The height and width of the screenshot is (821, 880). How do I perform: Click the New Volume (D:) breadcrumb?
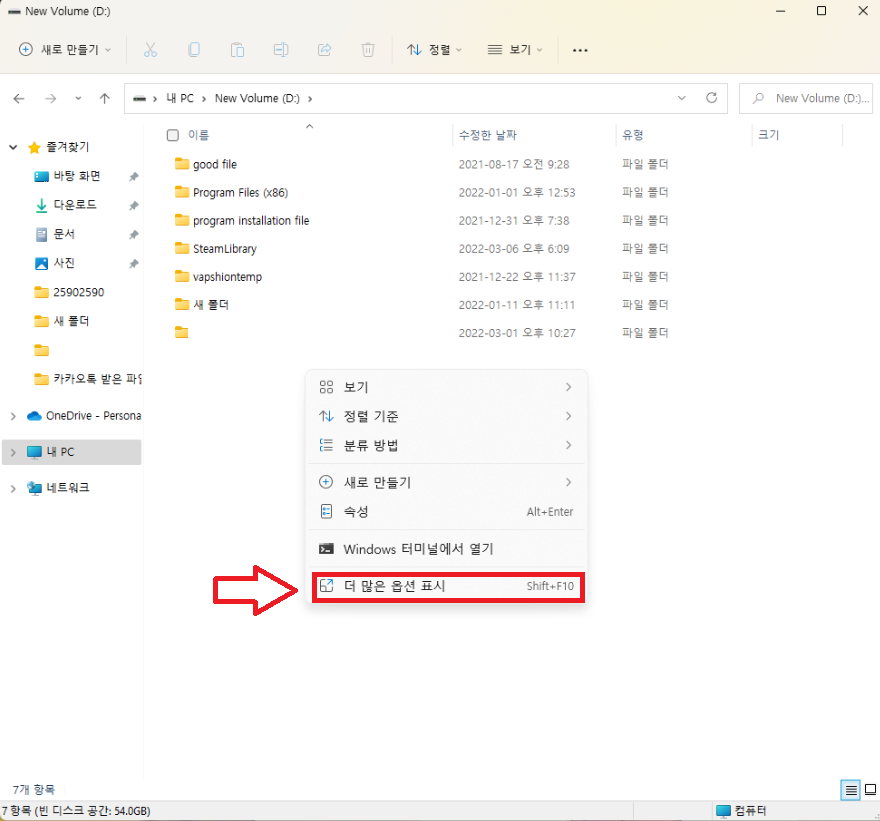[257, 99]
